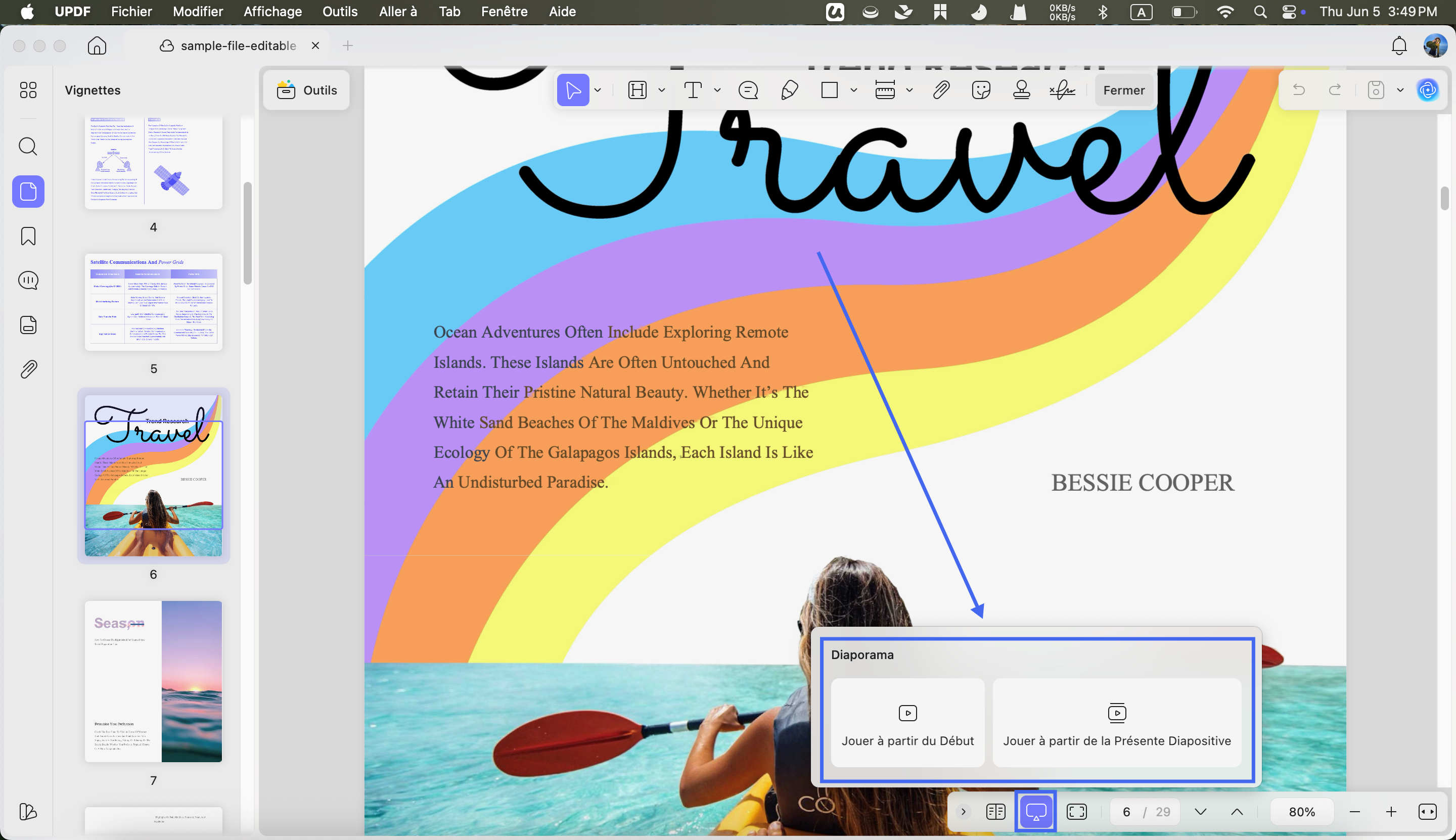1456x840 pixels.
Task: Select the page 7 Season thumbnail
Action: coord(154,681)
